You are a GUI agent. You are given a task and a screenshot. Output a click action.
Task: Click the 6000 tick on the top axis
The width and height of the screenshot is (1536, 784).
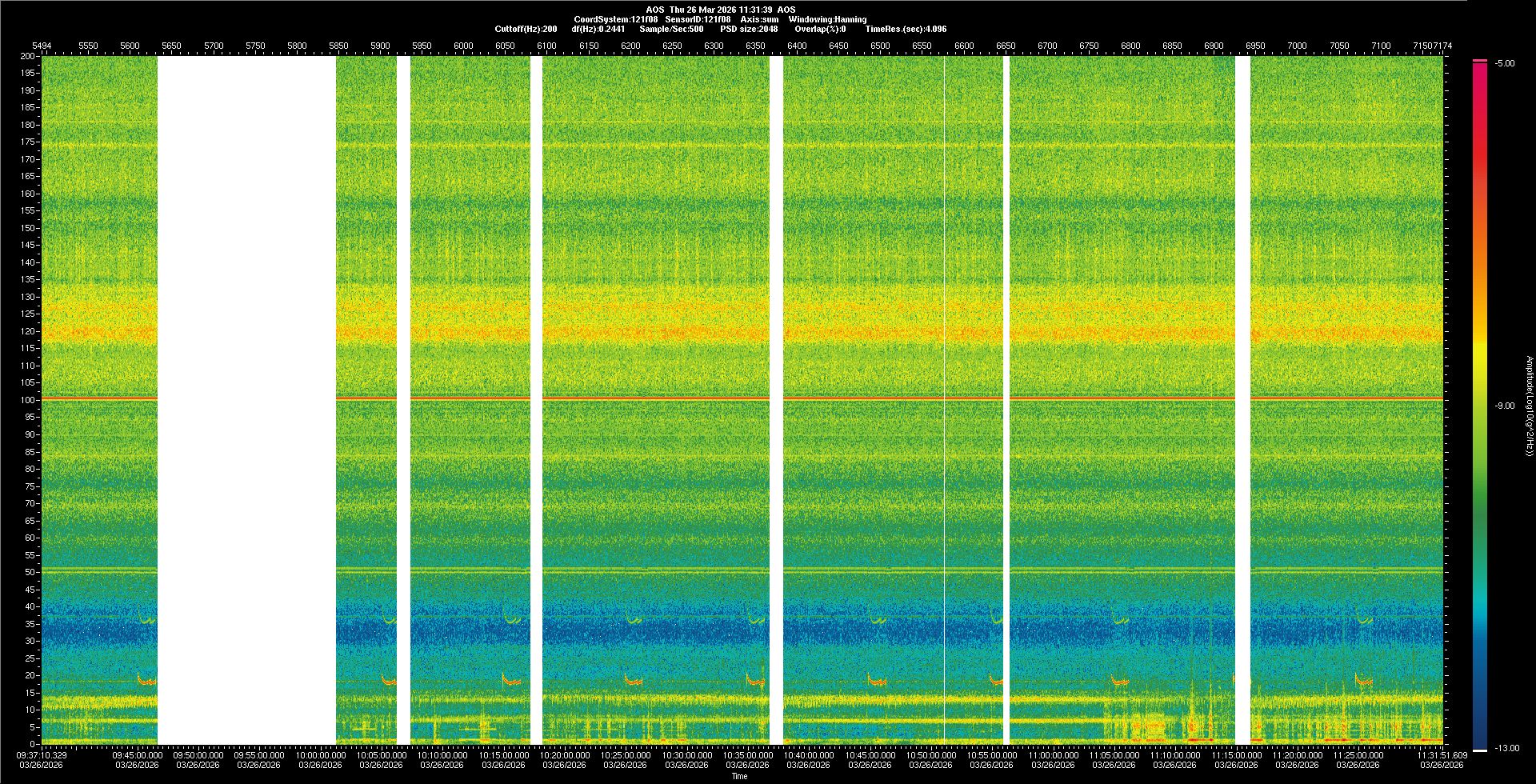point(463,46)
